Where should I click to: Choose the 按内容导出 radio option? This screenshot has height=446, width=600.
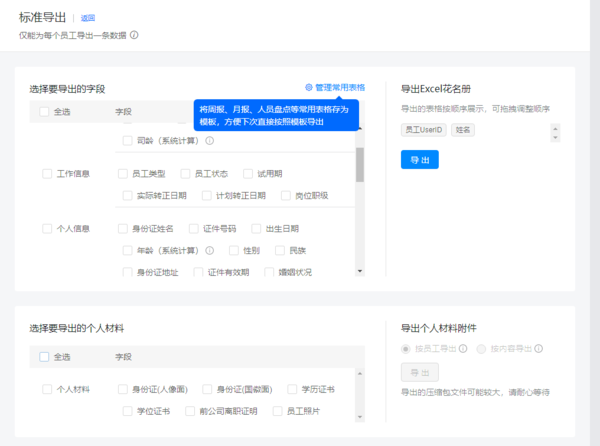point(482,349)
